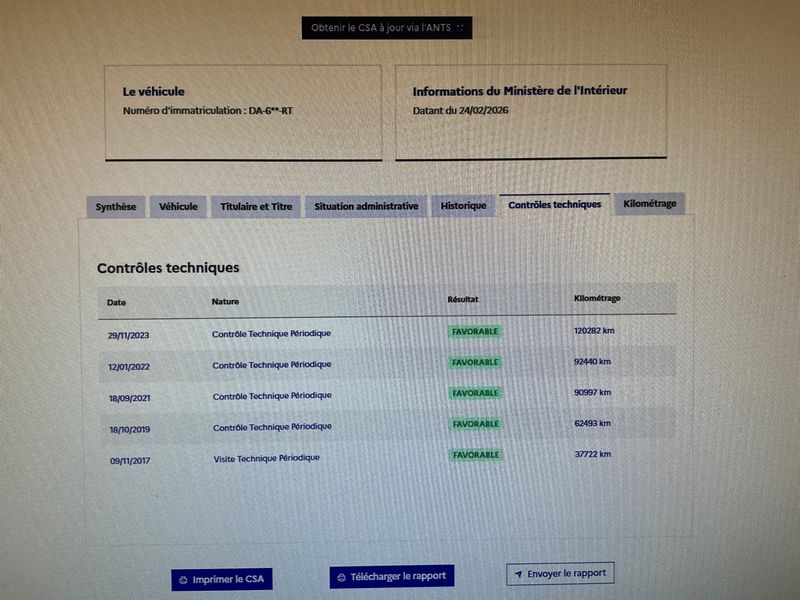
Task: Select the Contrôles techniques tab
Action: [x=555, y=205]
